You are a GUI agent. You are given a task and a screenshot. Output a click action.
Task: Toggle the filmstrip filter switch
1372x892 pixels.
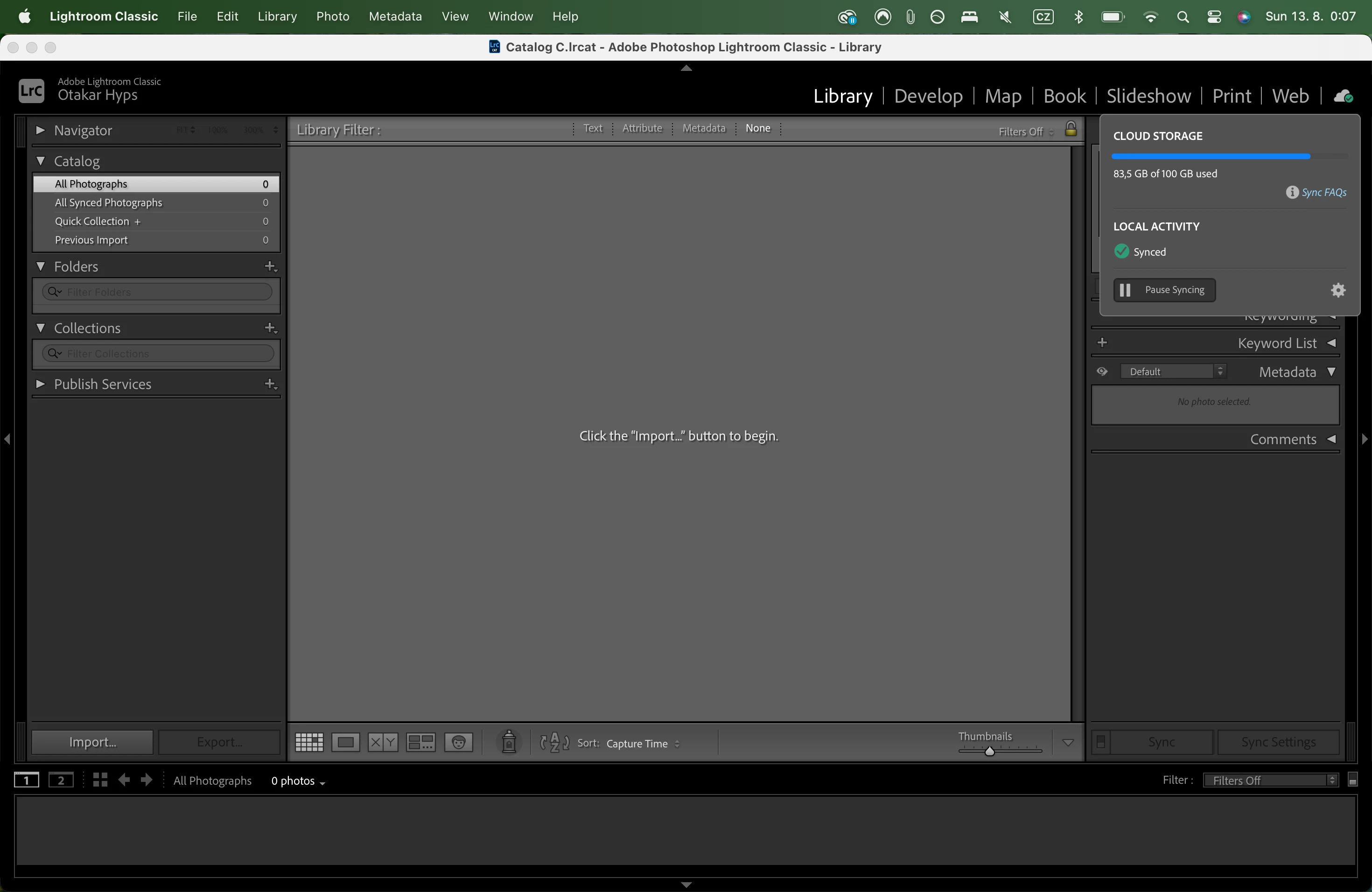[1352, 780]
